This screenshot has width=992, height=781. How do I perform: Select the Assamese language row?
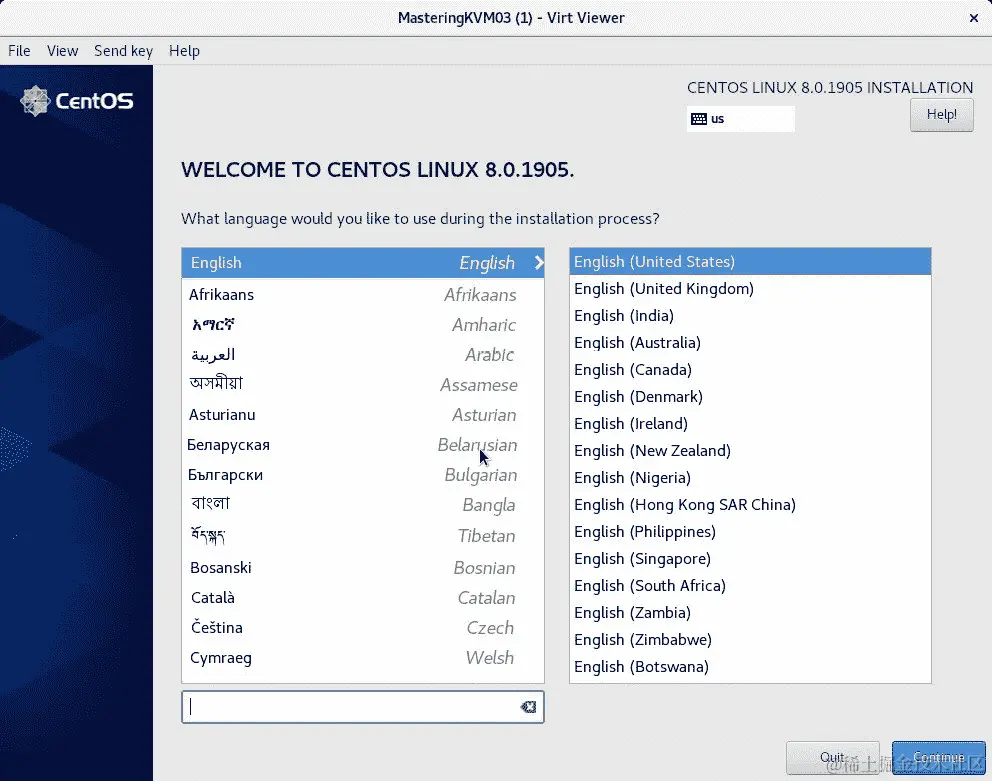(x=363, y=385)
